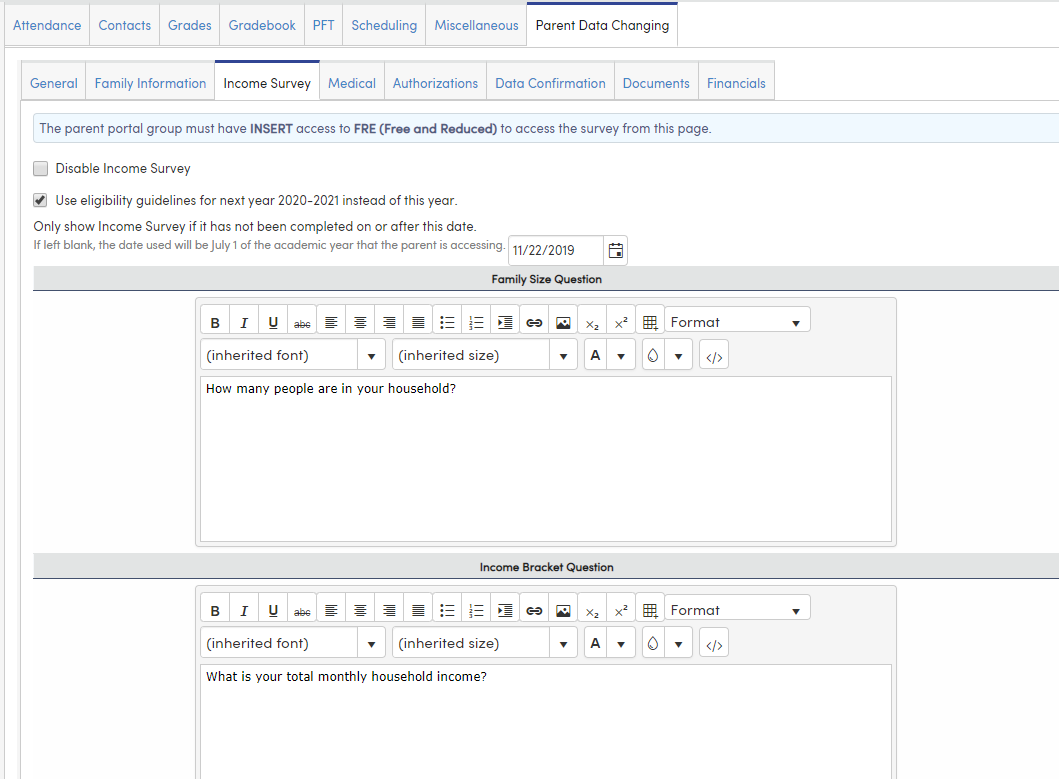The width and height of the screenshot is (1059, 779).
Task: Apply italic formatting in Family Size editor
Action: (244, 320)
